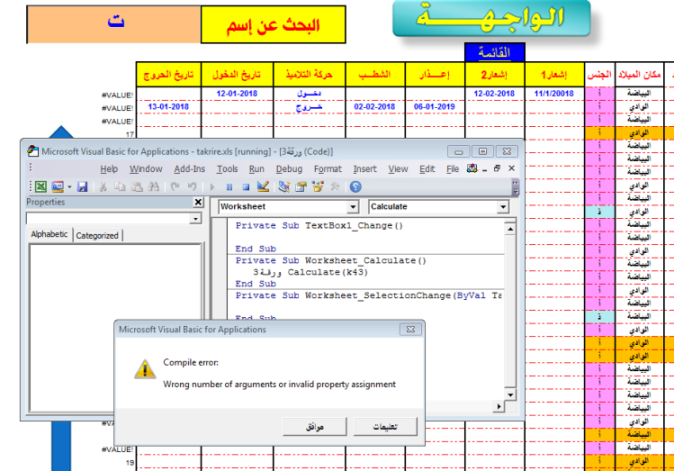Viewport: 674px width, 471px height.
Task: Click the Cut scissors icon
Action: (x=103, y=187)
